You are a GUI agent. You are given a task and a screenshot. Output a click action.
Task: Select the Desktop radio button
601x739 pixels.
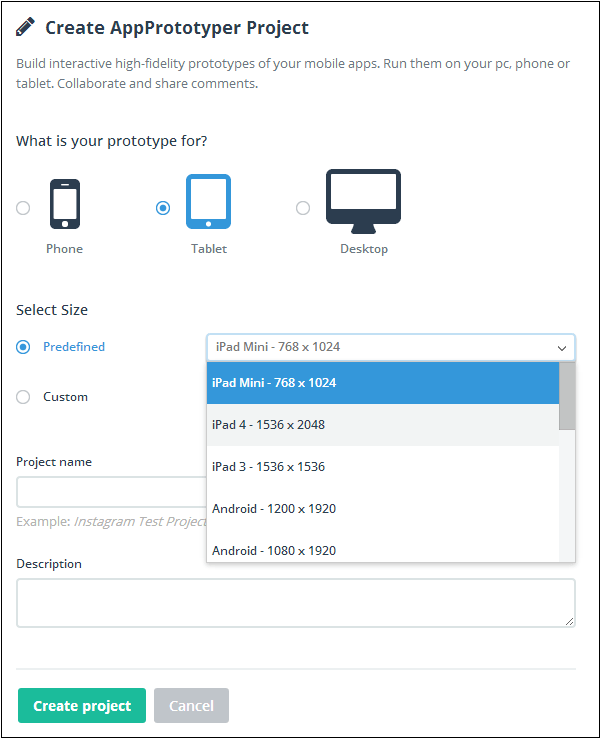tap(303, 208)
